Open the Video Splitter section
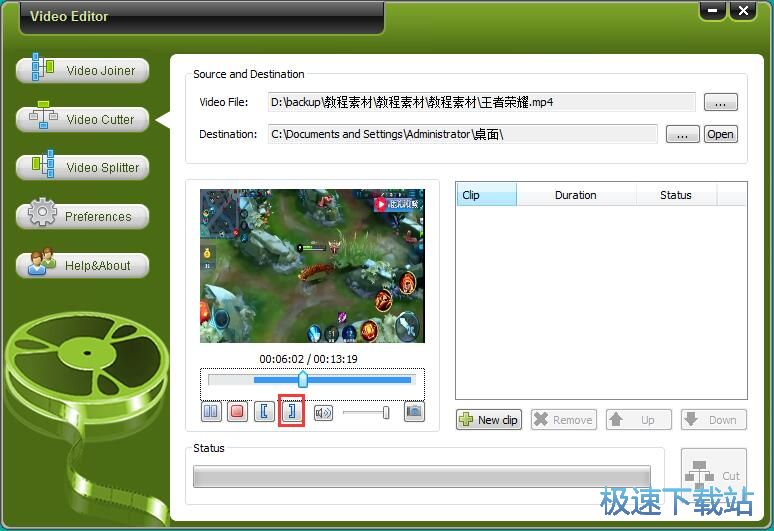This screenshot has width=774, height=531. point(82,167)
